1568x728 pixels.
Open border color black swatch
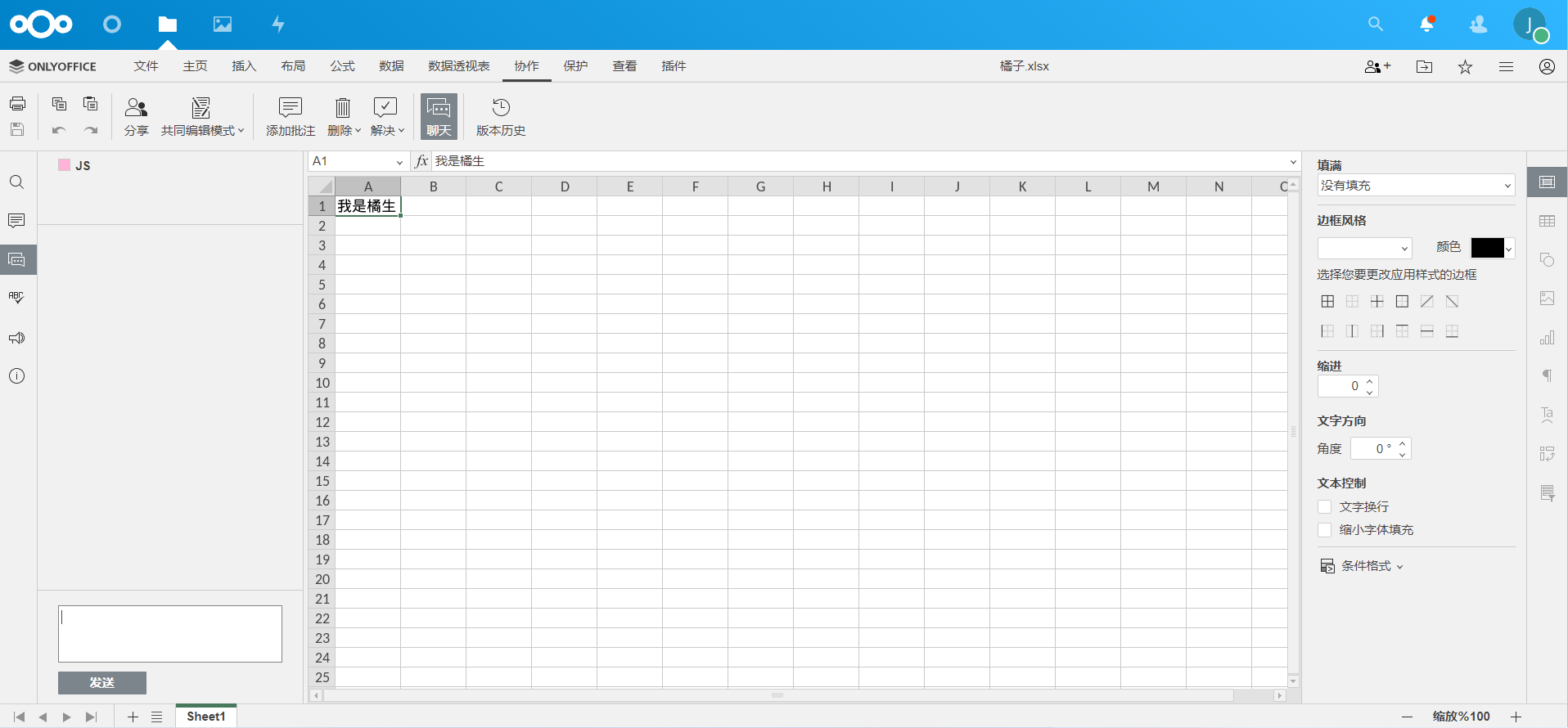[x=1493, y=248]
